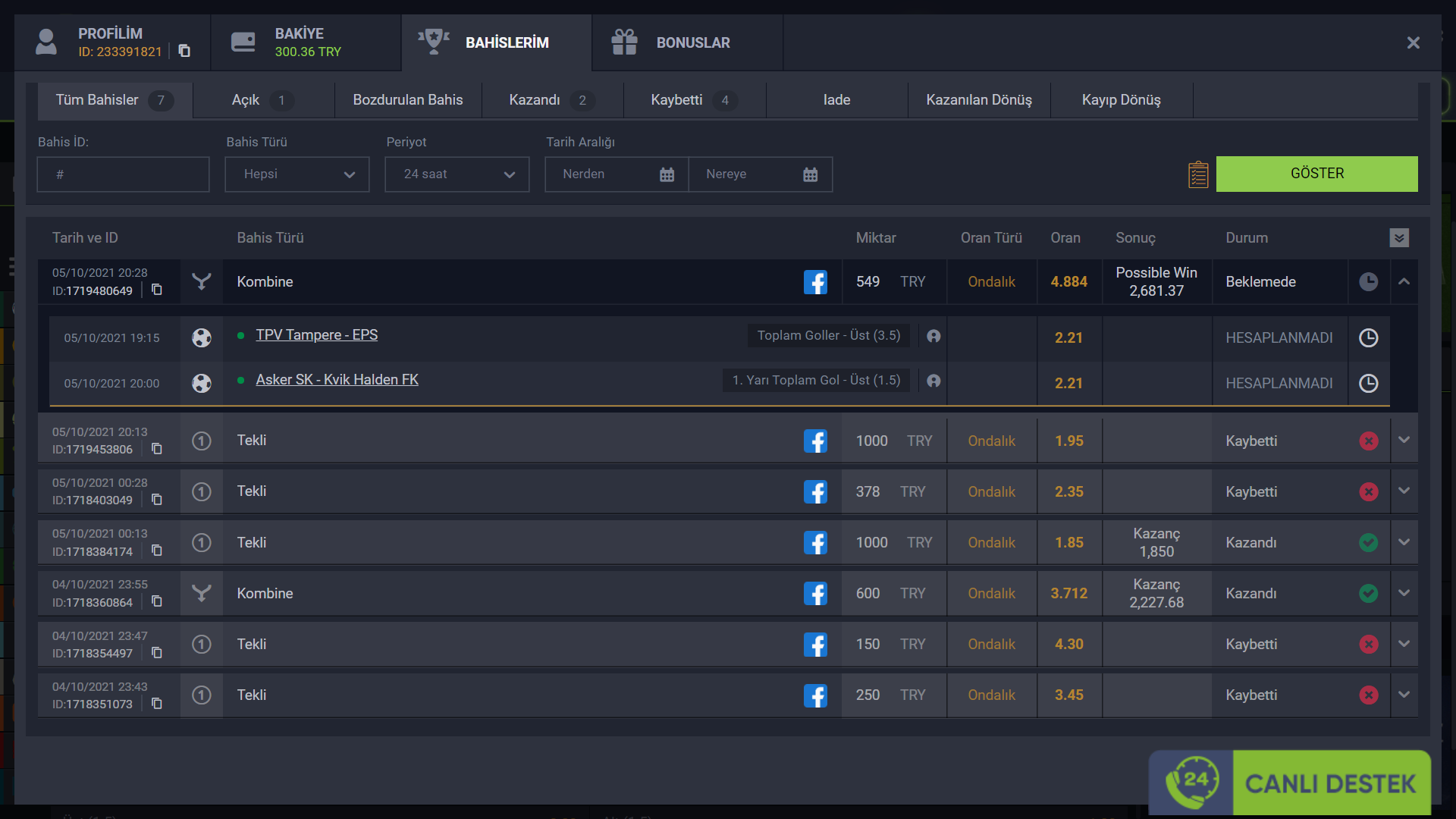This screenshot has height=819, width=1456.
Task: Share the 250 TRY Tekli bet on Facebook
Action: tap(815, 695)
